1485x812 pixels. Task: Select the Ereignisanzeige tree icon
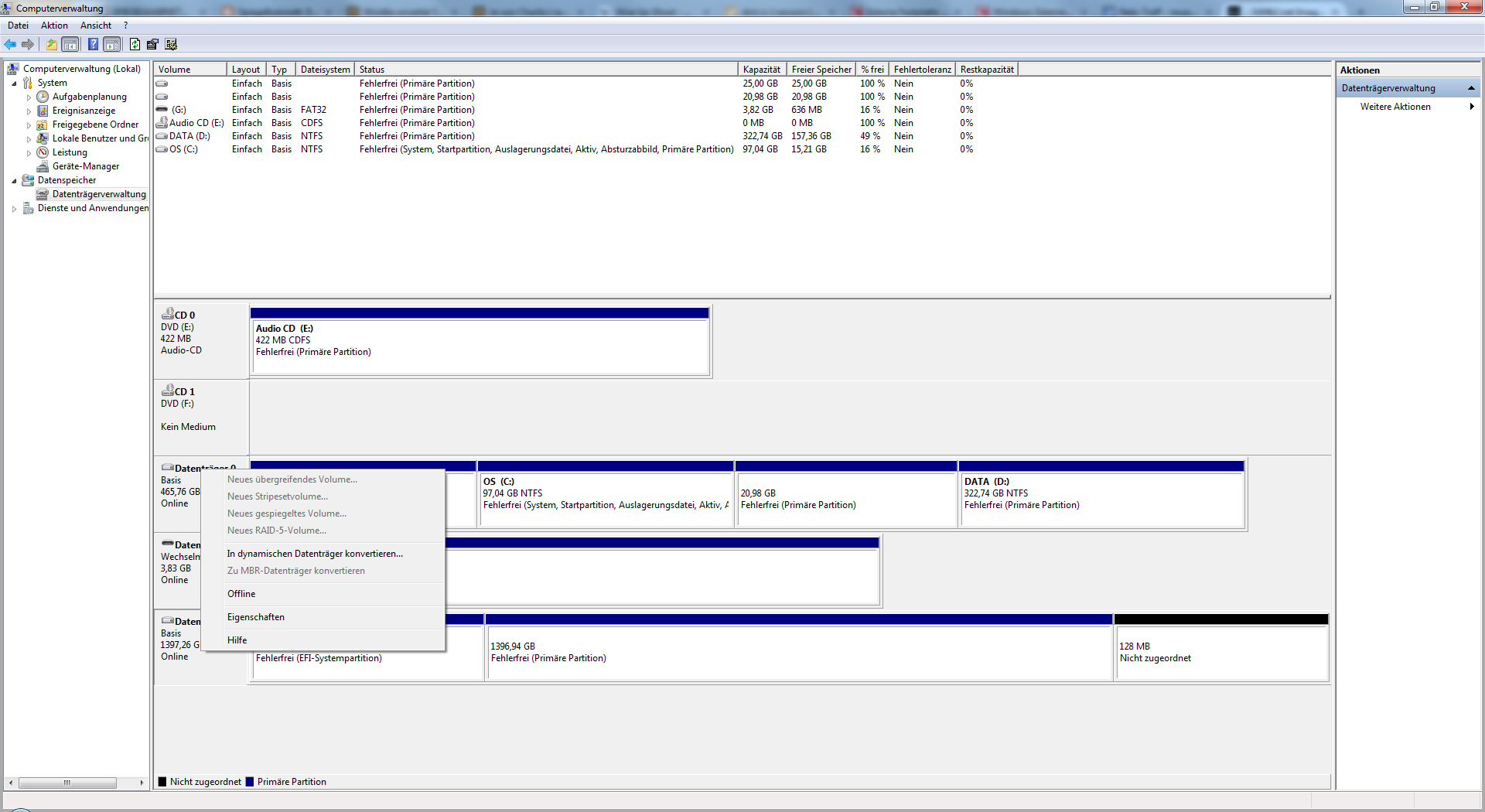43,111
